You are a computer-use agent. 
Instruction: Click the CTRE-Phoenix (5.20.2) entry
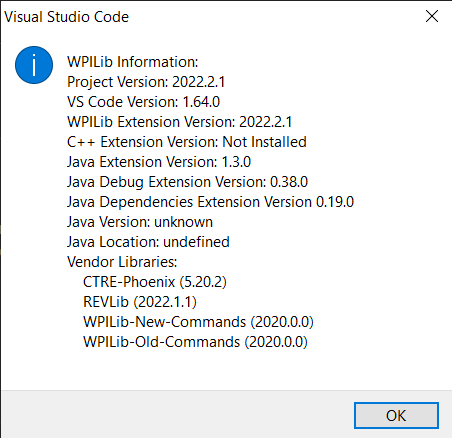coord(155,282)
